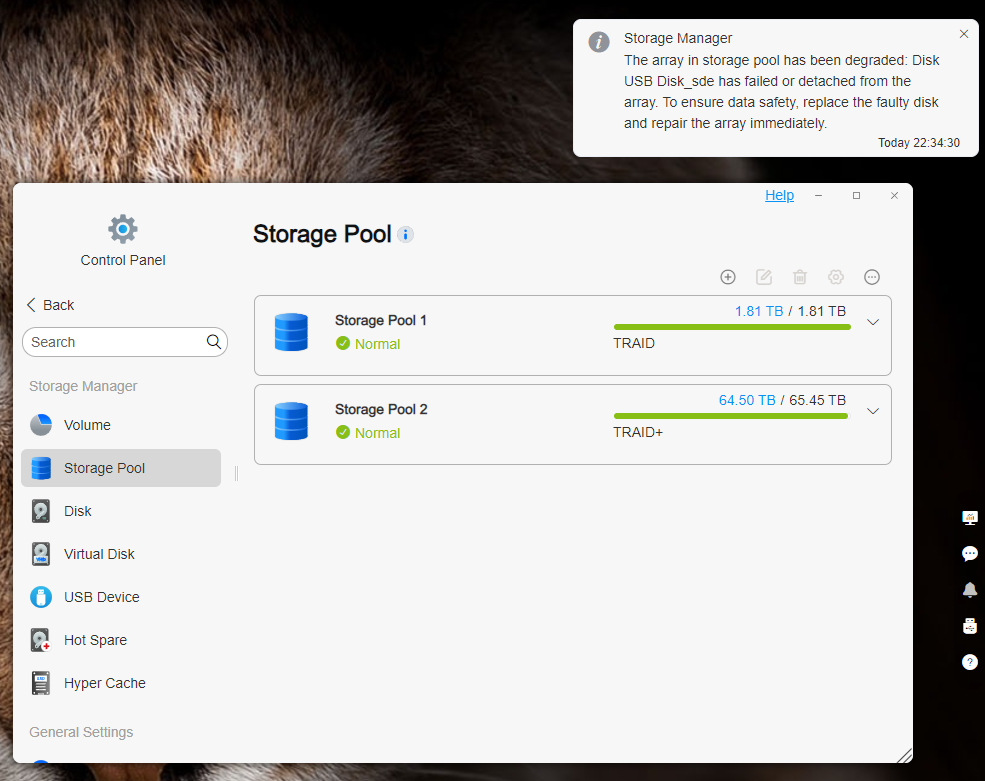Click the Storage Pool 2 title

pyautogui.click(x=381, y=410)
